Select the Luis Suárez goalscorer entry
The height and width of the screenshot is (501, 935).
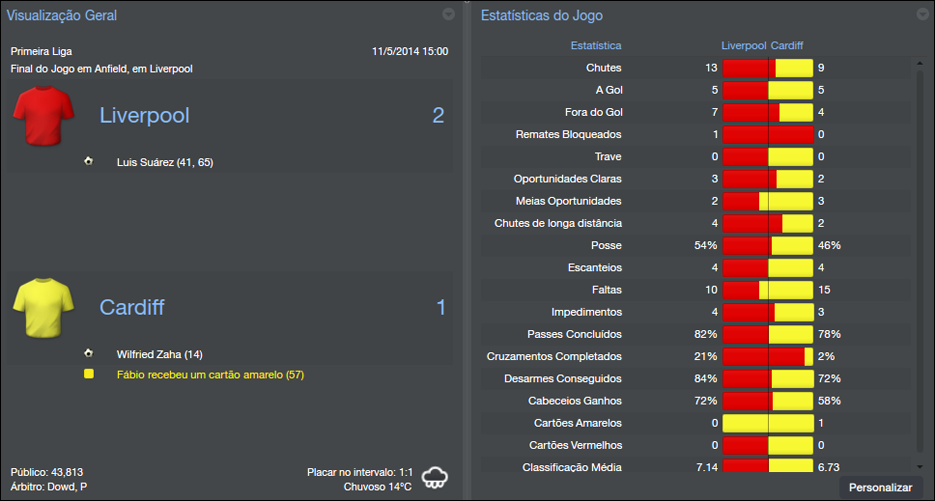[x=165, y=162]
